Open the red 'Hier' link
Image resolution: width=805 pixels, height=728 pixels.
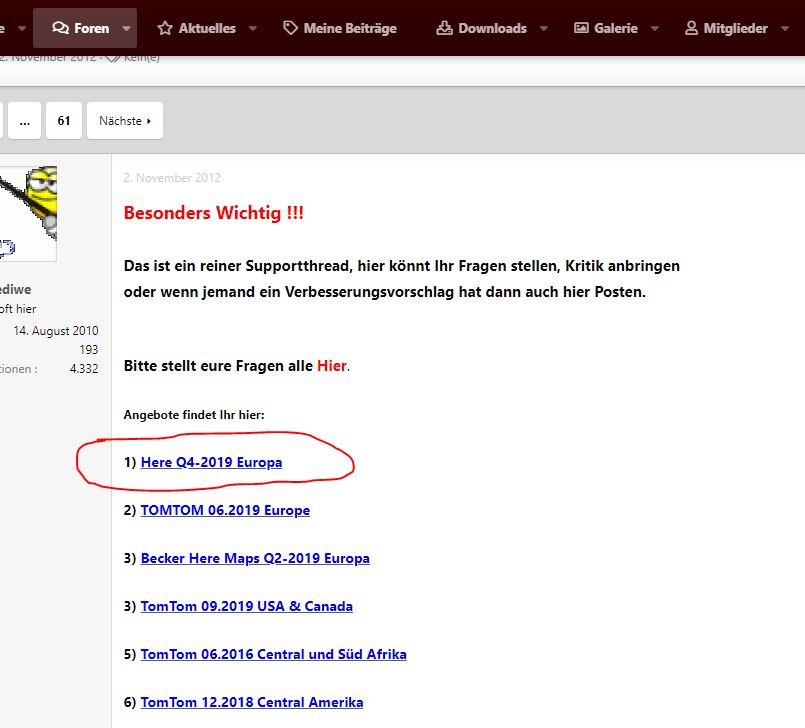[x=332, y=366]
